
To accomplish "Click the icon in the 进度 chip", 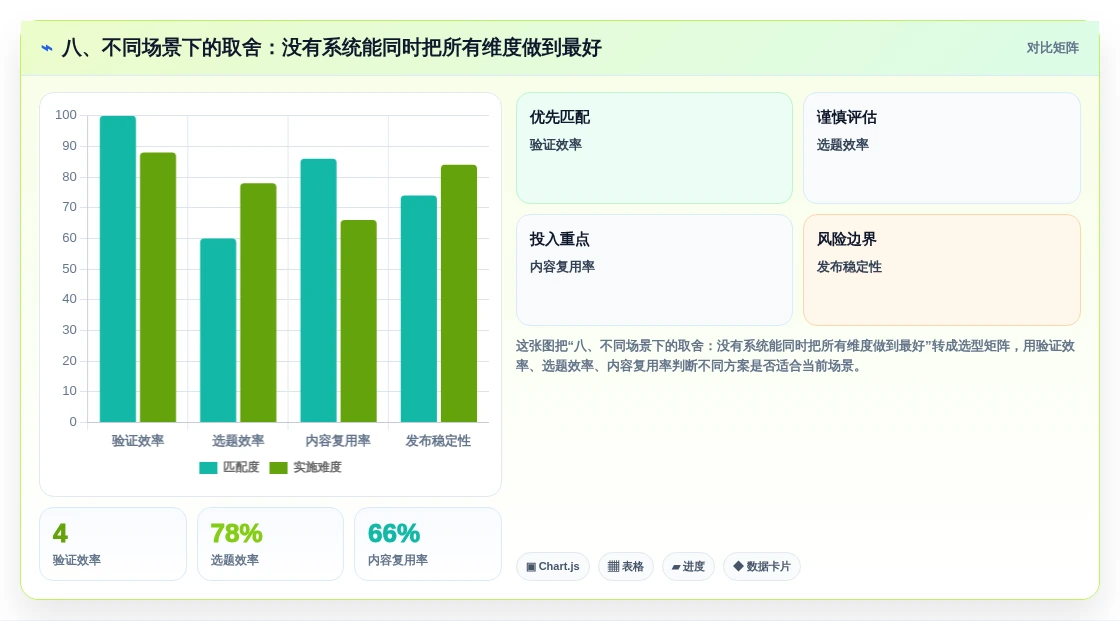I will [676, 567].
